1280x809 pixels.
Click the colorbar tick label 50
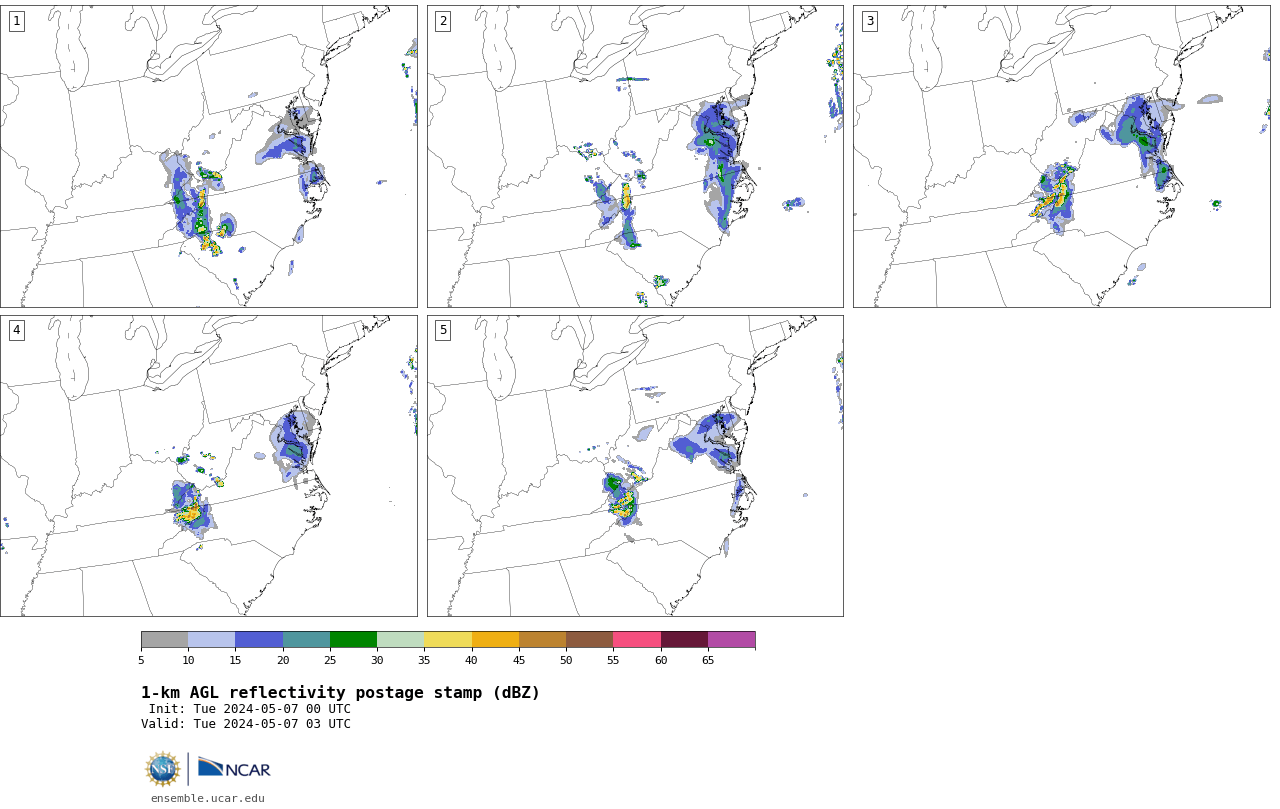coord(566,660)
